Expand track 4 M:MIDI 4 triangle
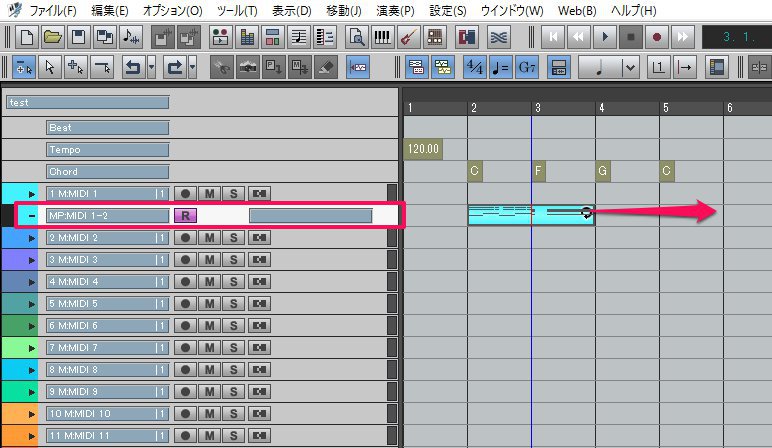 tap(32, 282)
